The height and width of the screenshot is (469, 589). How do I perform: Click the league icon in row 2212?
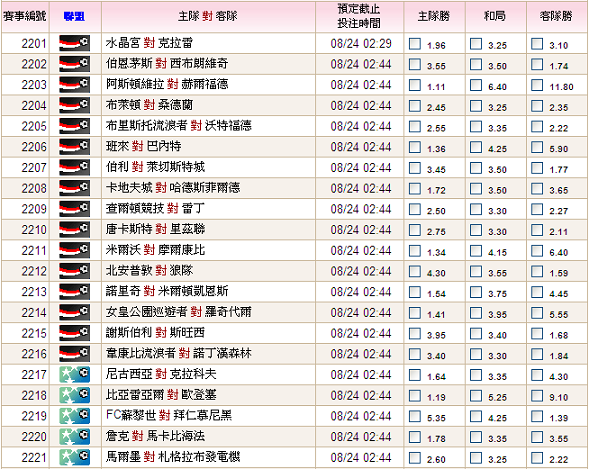[74, 271]
